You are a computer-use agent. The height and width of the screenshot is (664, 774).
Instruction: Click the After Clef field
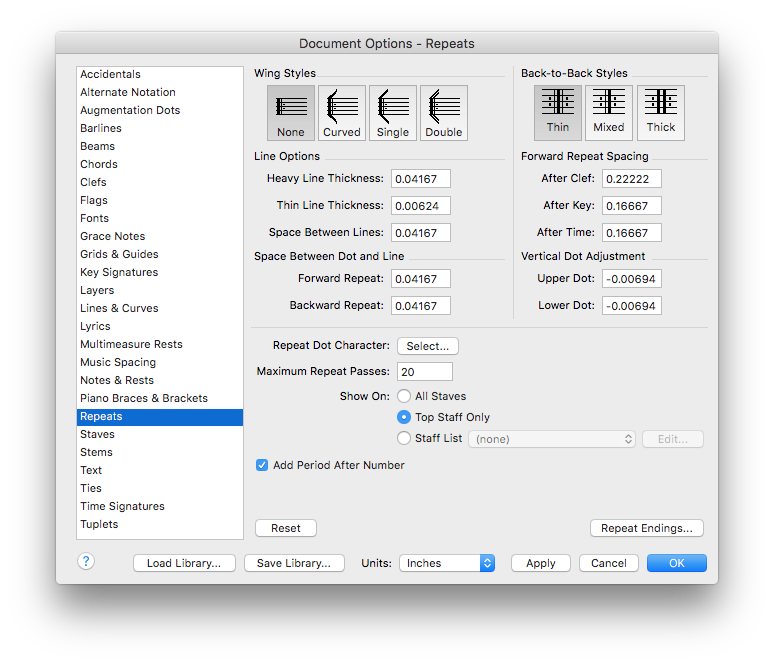(632, 179)
